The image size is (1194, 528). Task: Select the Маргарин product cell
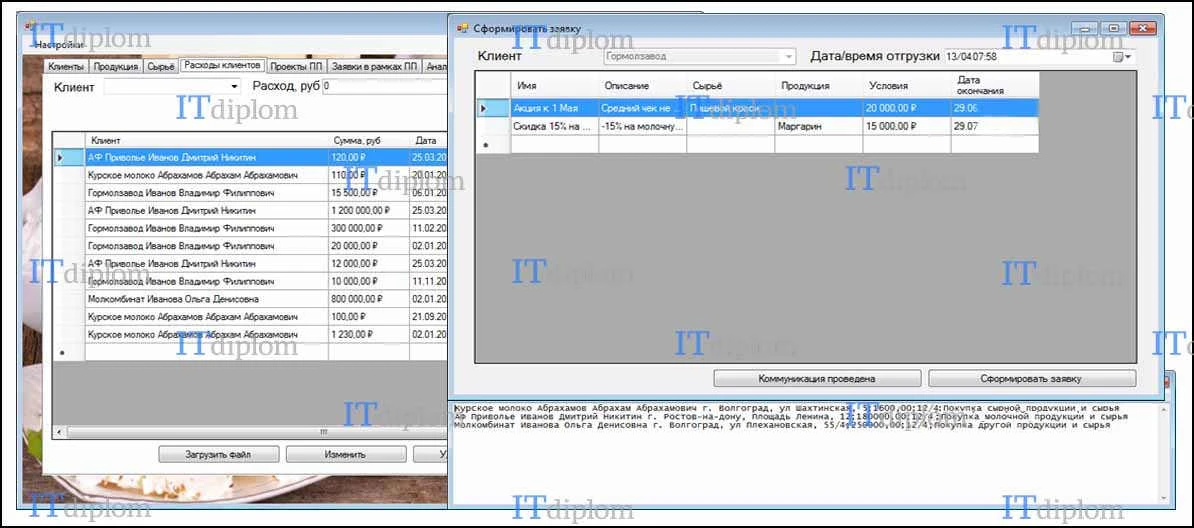819,126
